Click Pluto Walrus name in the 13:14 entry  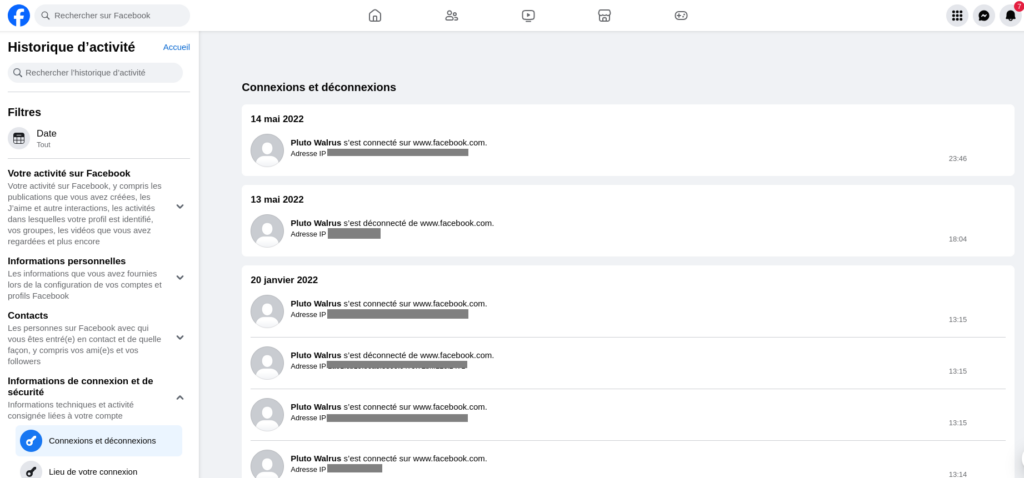coord(316,458)
